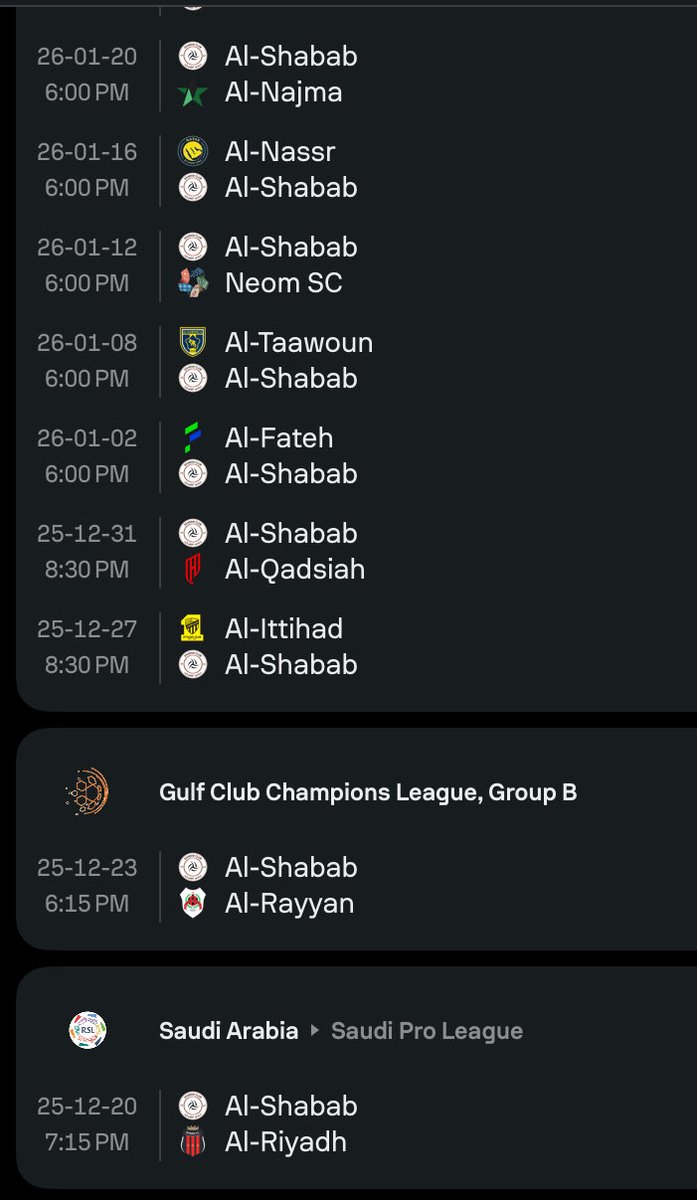Click the Al-Qadsiah red crest icon
Viewport: 697px width, 1200px height.
click(193, 569)
